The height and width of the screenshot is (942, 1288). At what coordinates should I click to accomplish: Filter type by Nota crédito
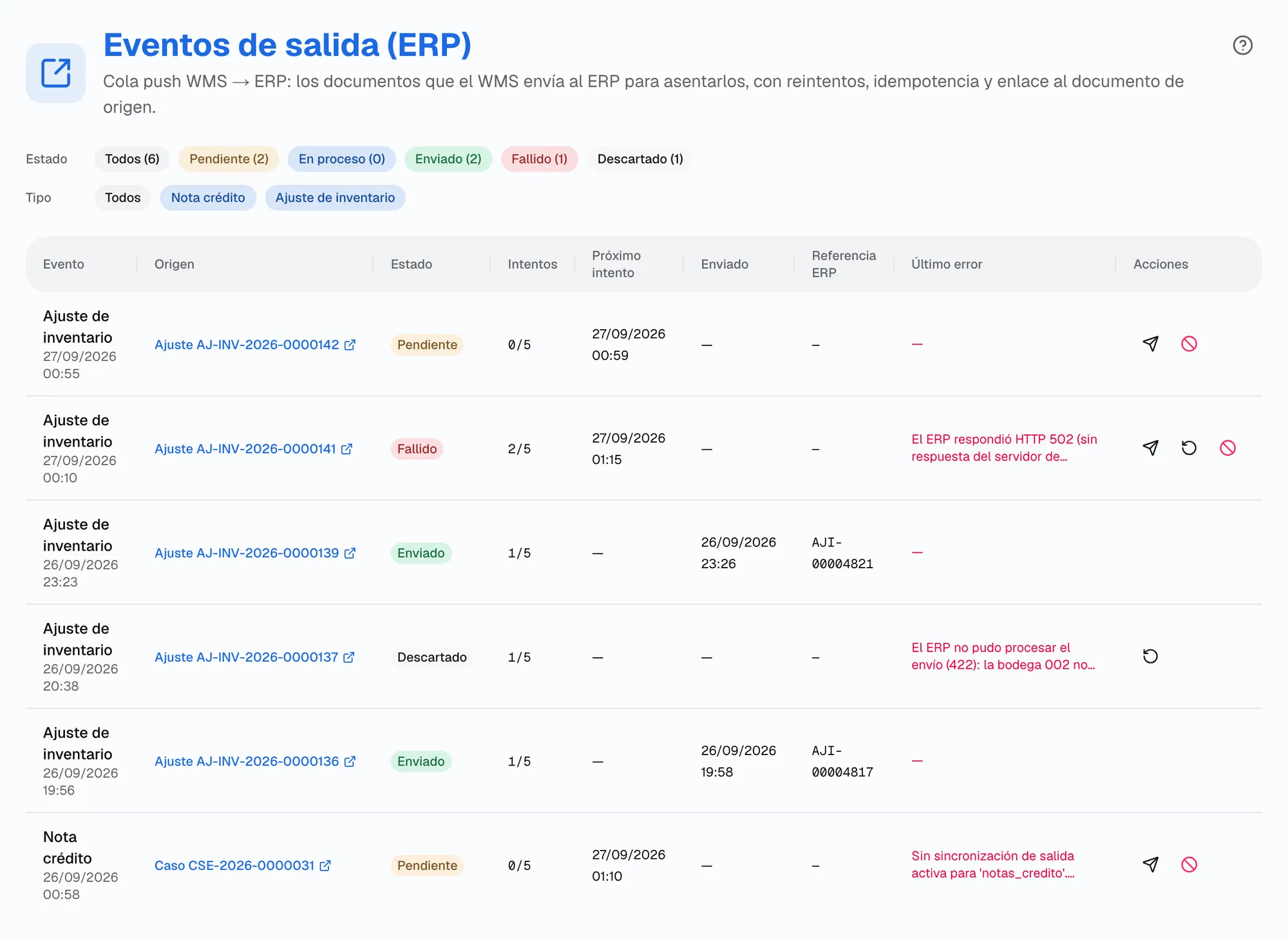[208, 198]
